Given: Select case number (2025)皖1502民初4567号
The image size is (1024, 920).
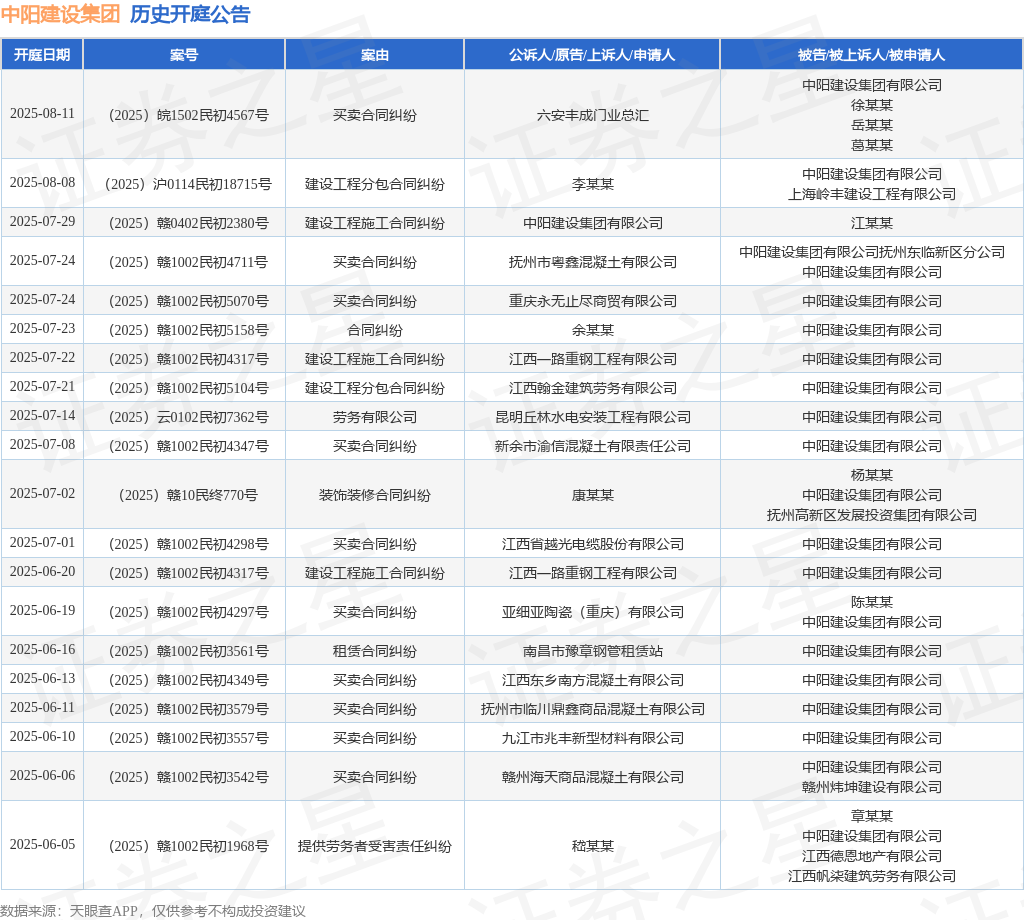Looking at the screenshot, I should coord(188,116).
